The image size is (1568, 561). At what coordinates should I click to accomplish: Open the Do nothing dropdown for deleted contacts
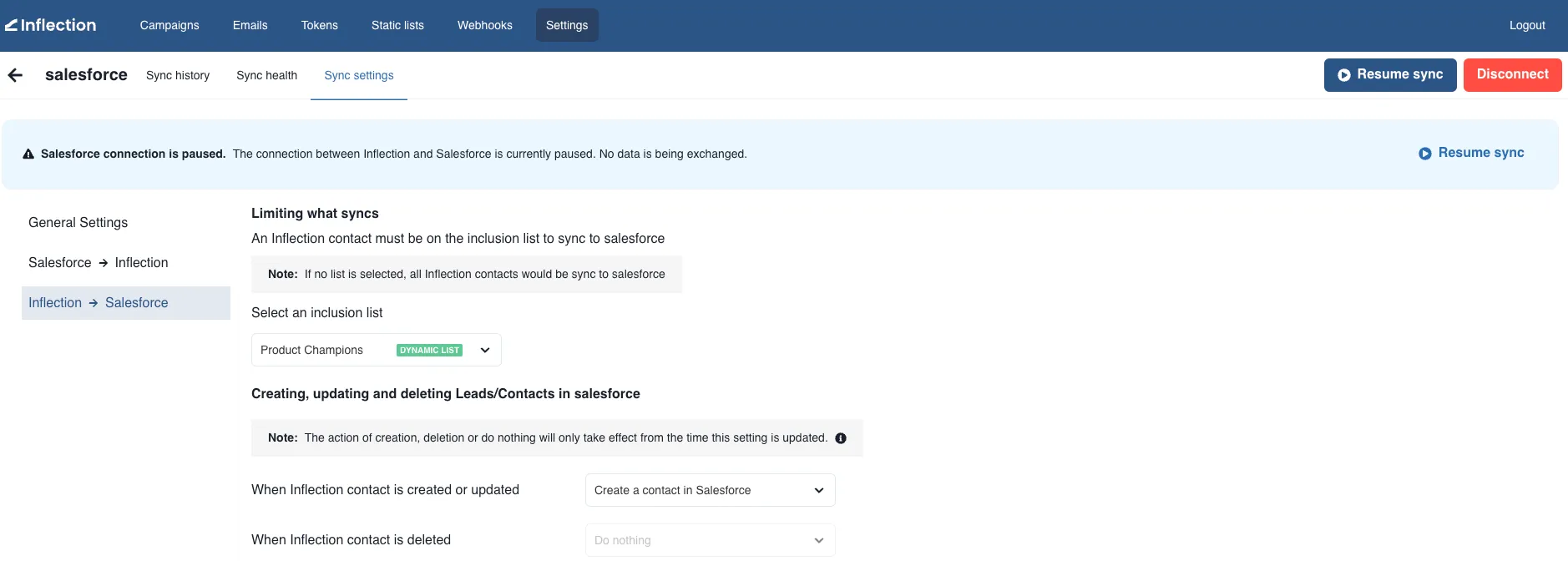(x=711, y=540)
